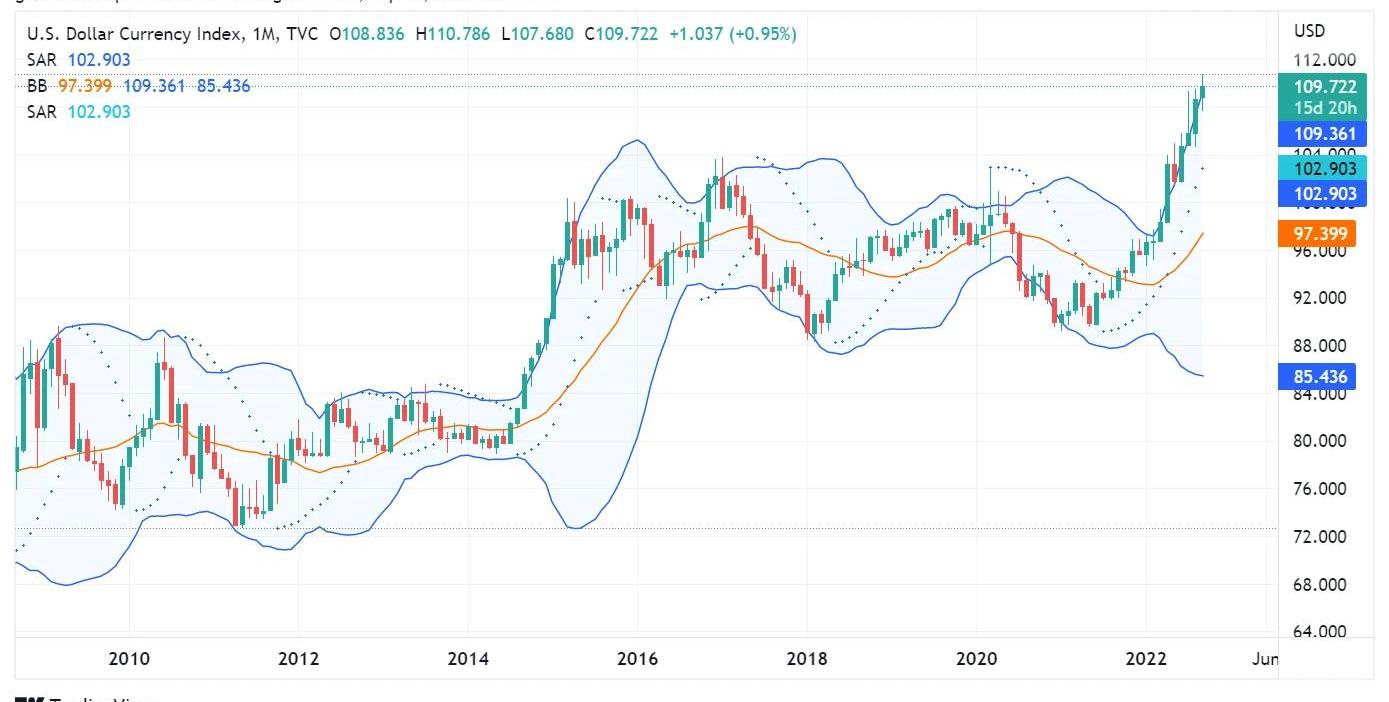Click the C109.722 close value in header

tap(626, 34)
